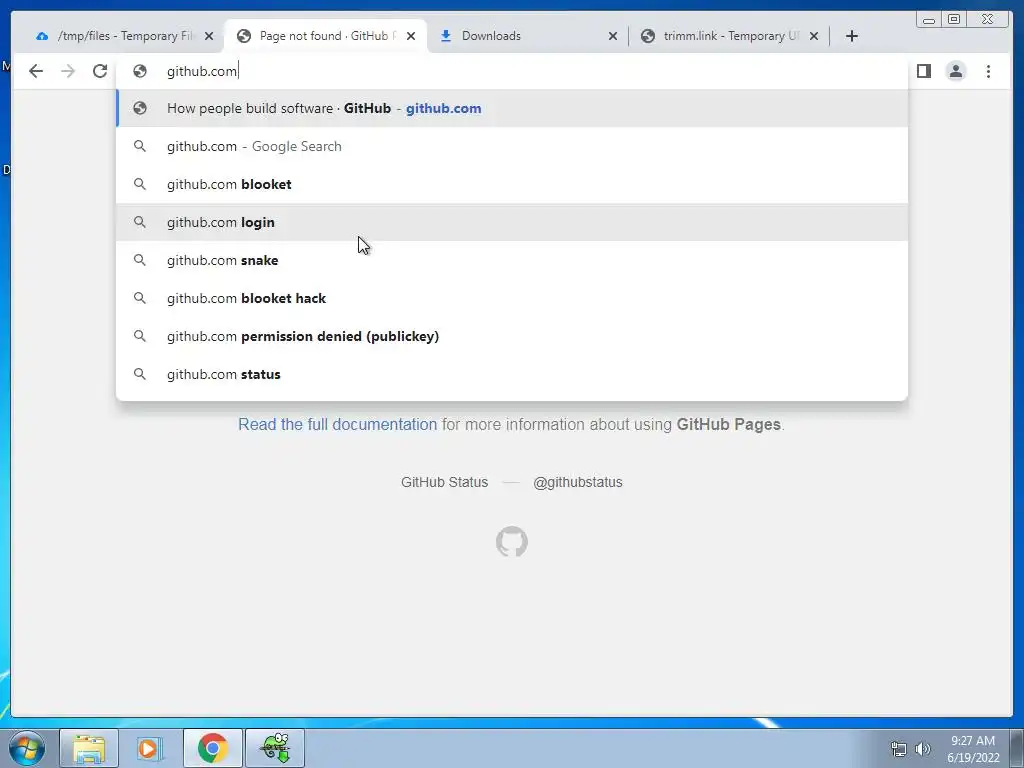Switch to the trimm.link Temporary Upload tab
This screenshot has width=1024, height=768.
[x=728, y=36]
